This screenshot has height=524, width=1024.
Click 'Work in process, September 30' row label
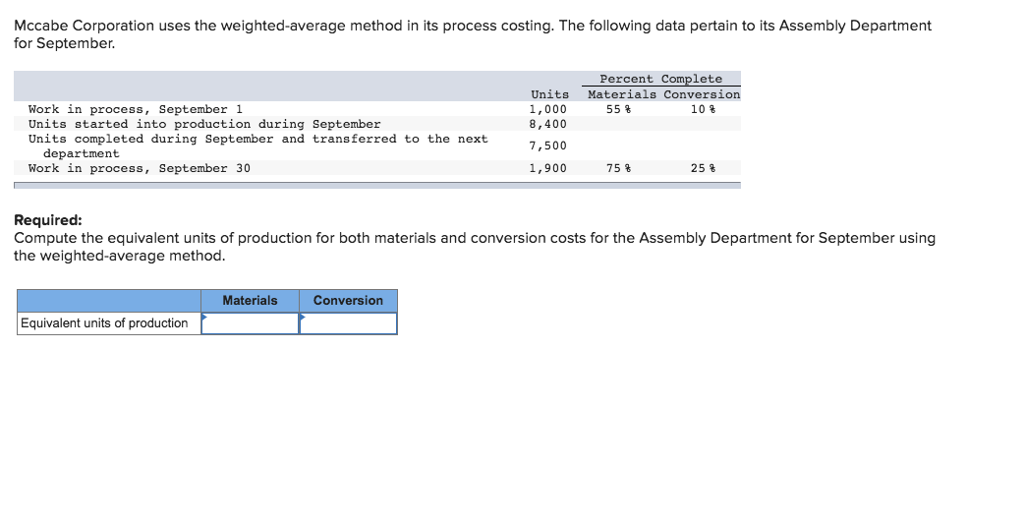pyautogui.click(x=139, y=169)
